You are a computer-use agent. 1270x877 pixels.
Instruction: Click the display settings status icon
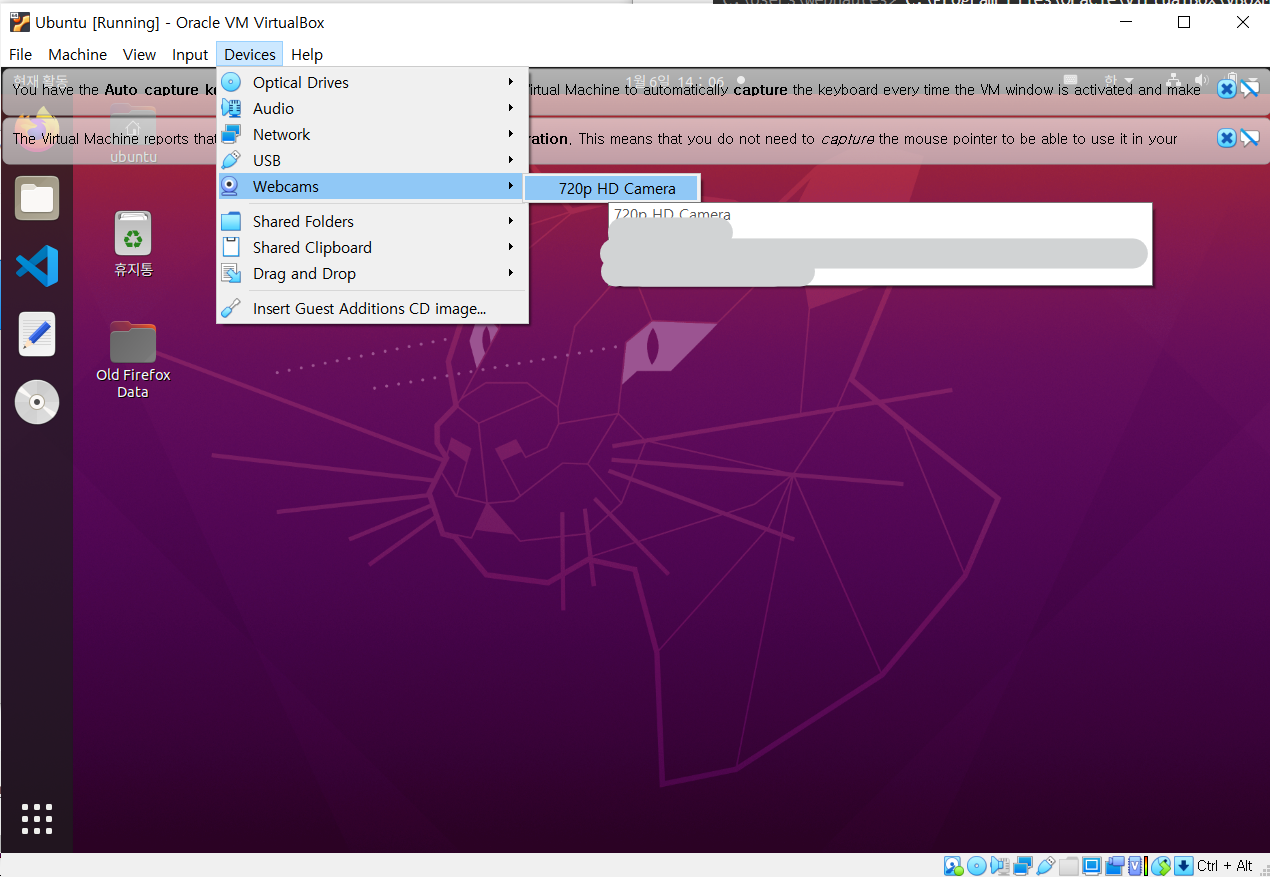pyautogui.click(x=1092, y=866)
